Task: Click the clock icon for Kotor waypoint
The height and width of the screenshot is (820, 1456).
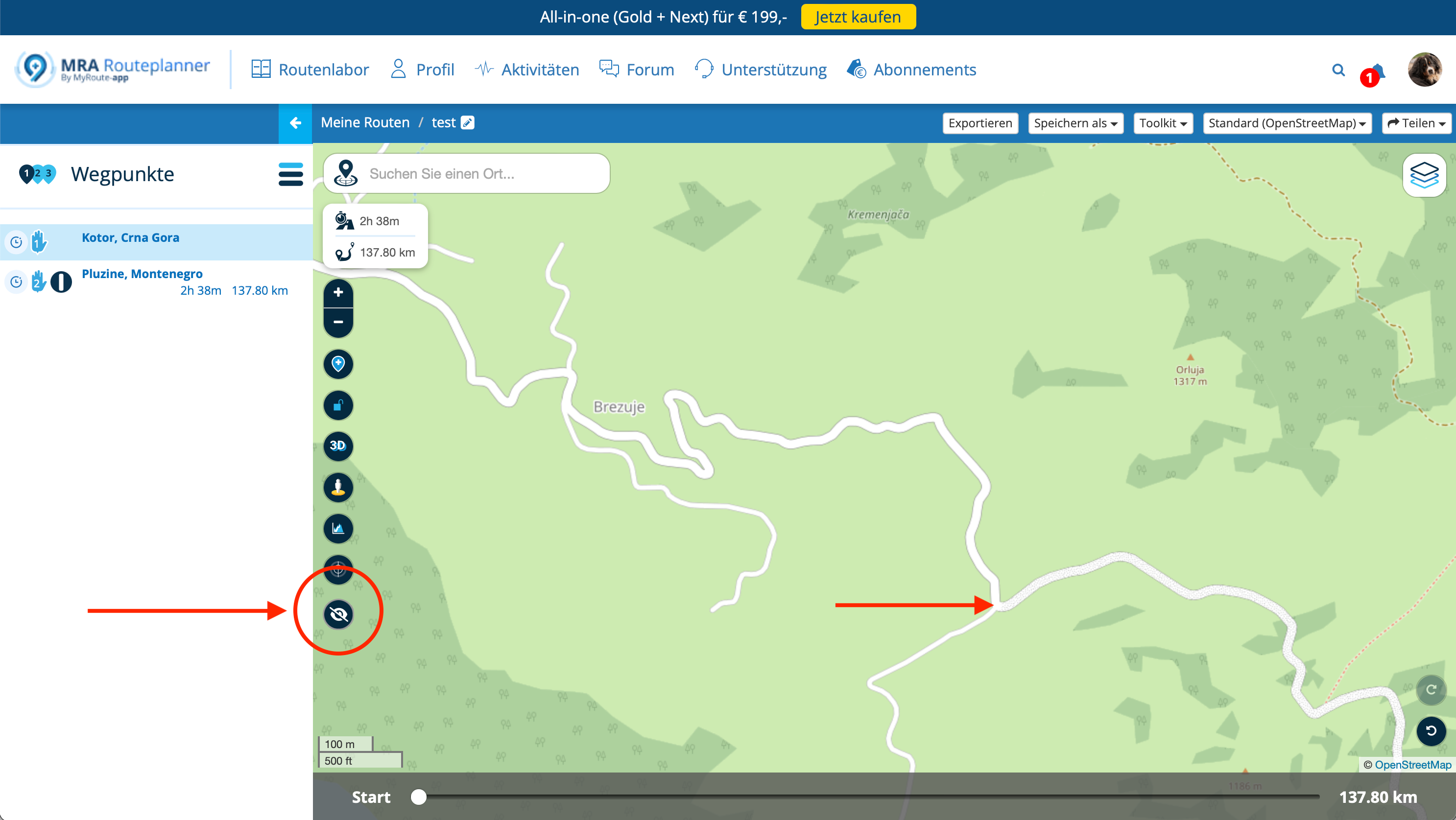Action: pyautogui.click(x=16, y=242)
